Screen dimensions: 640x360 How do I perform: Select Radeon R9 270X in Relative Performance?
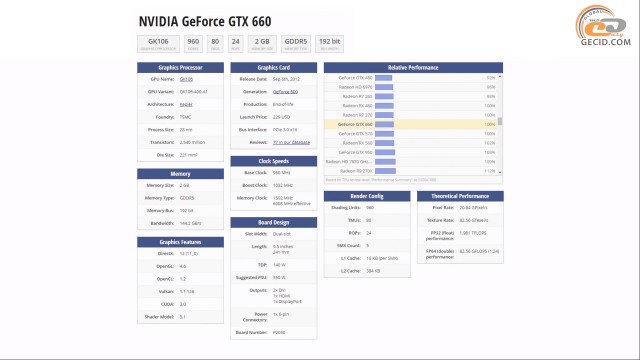356,171
